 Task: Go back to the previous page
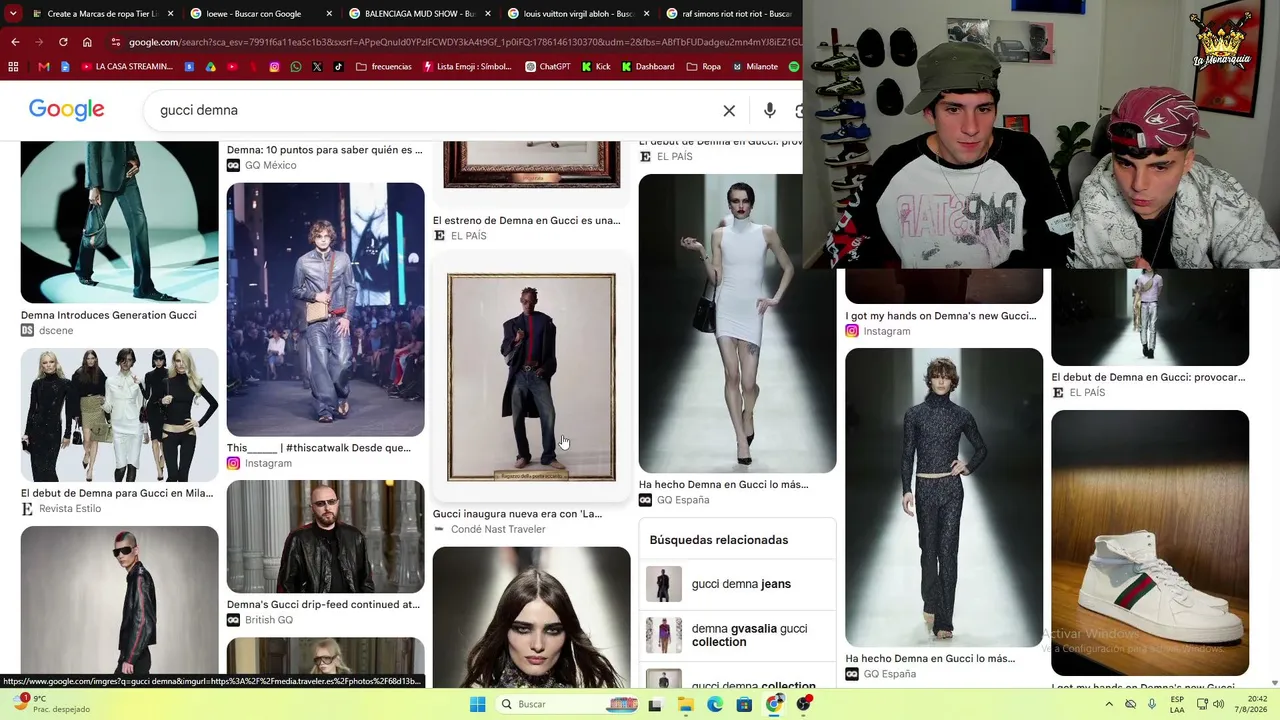(15, 42)
